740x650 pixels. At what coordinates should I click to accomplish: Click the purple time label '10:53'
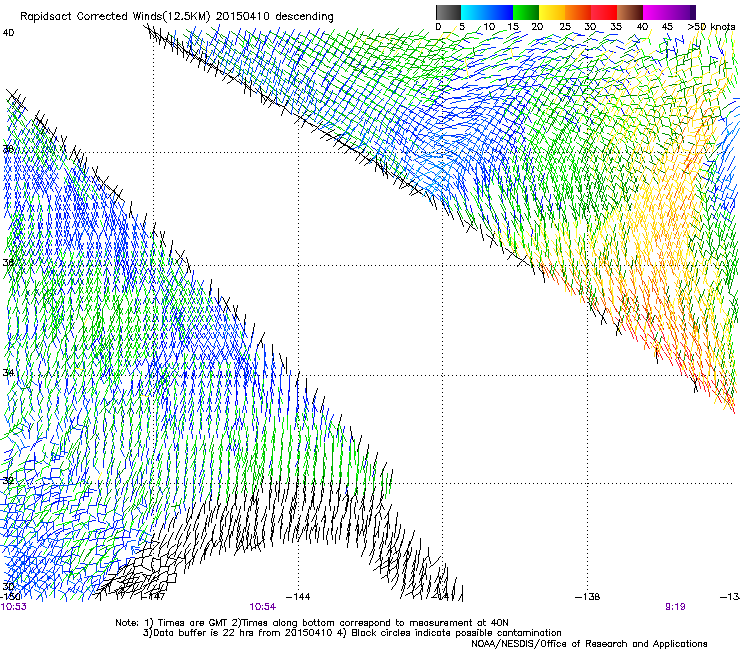pyautogui.click(x=13, y=607)
